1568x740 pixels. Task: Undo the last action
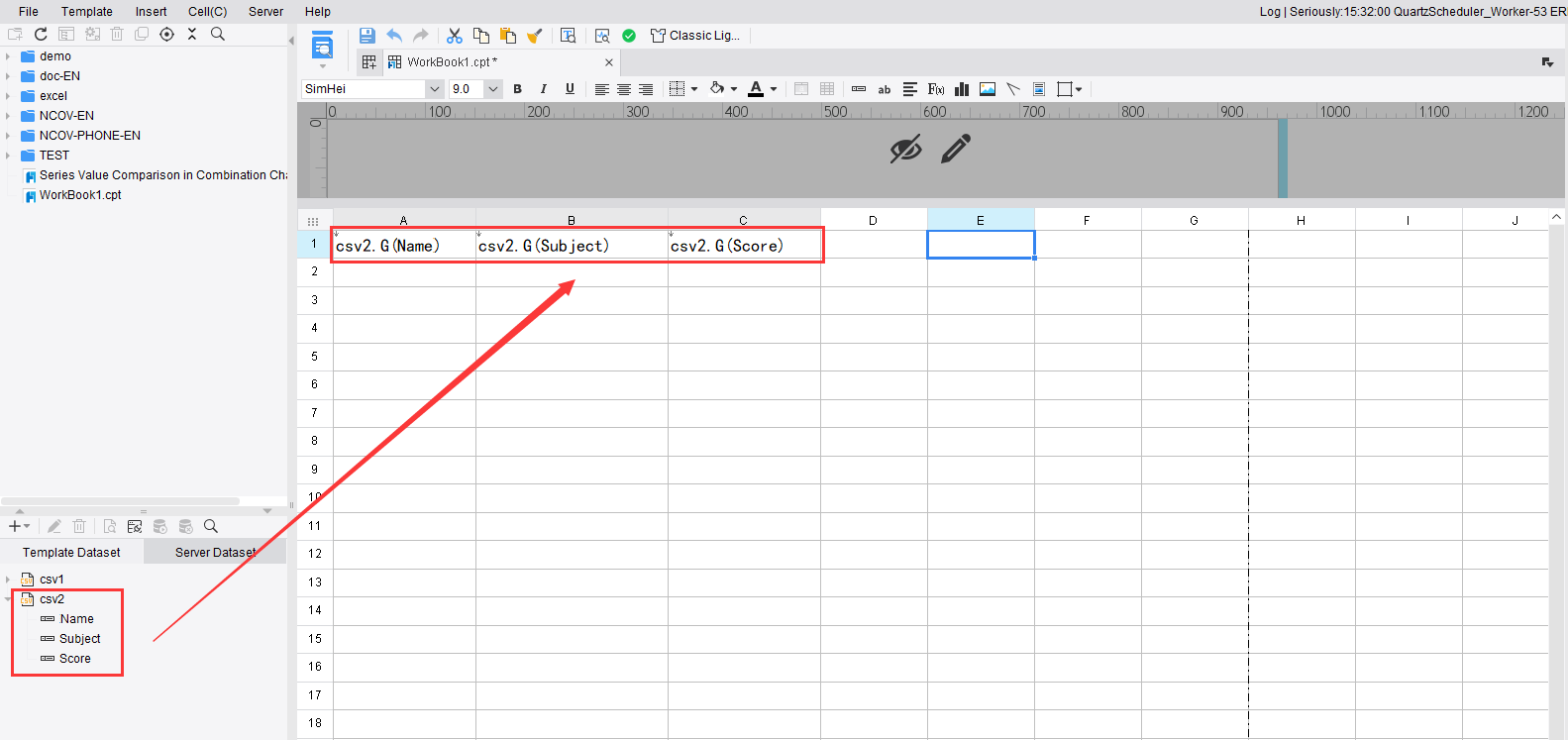(x=394, y=36)
